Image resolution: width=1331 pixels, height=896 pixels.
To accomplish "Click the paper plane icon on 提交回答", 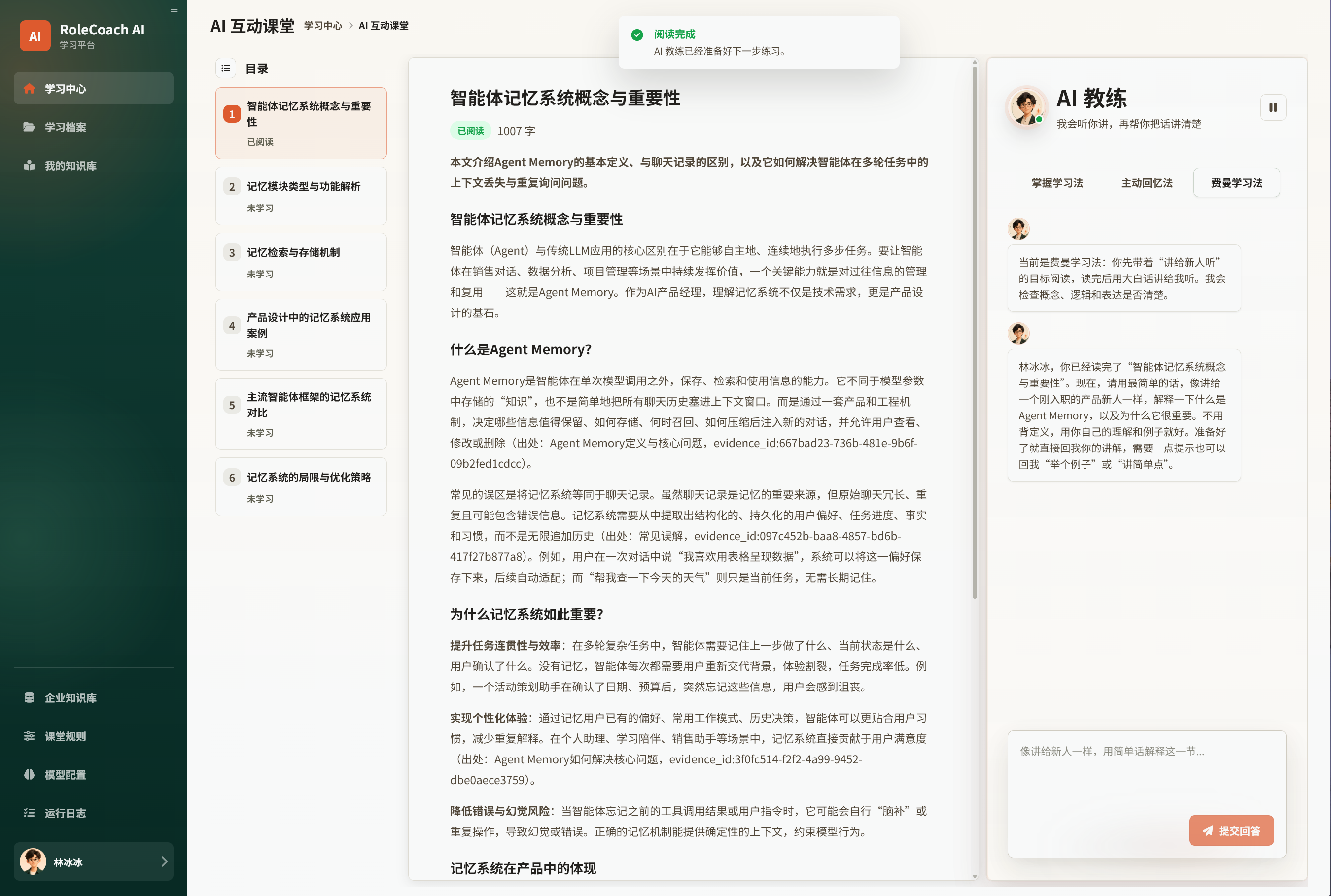I will pos(1208,830).
